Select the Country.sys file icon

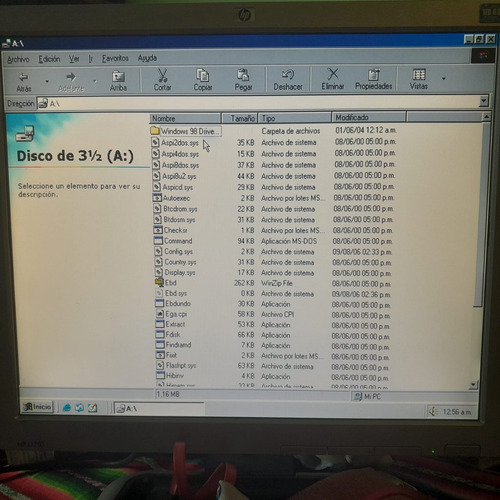coord(159,262)
